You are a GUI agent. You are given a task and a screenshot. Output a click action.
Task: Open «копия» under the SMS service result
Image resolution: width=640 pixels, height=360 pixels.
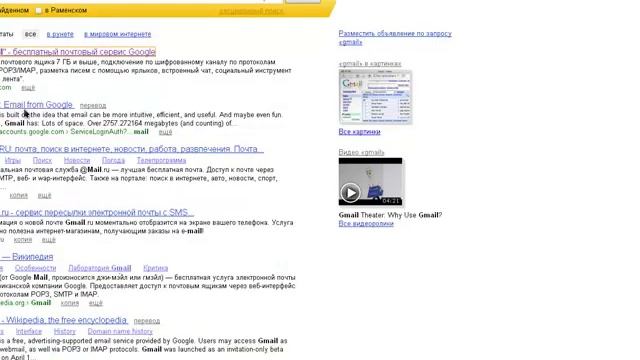pos(23,240)
